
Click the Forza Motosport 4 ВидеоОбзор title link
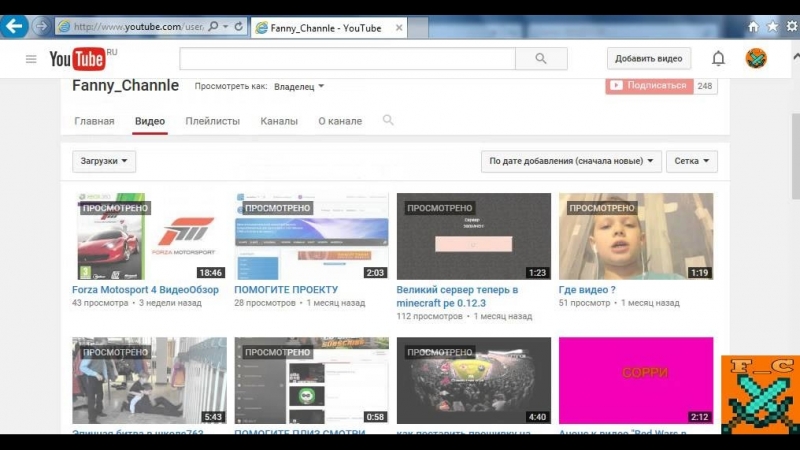tap(145, 290)
